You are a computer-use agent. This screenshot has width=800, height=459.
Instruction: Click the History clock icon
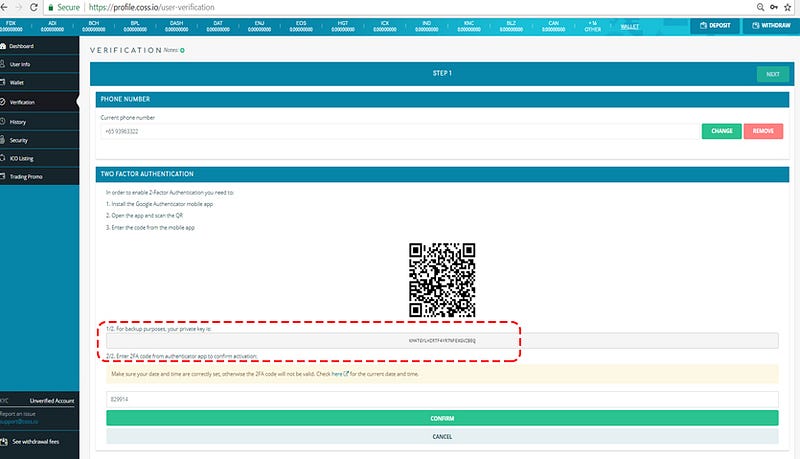click(x=3, y=121)
